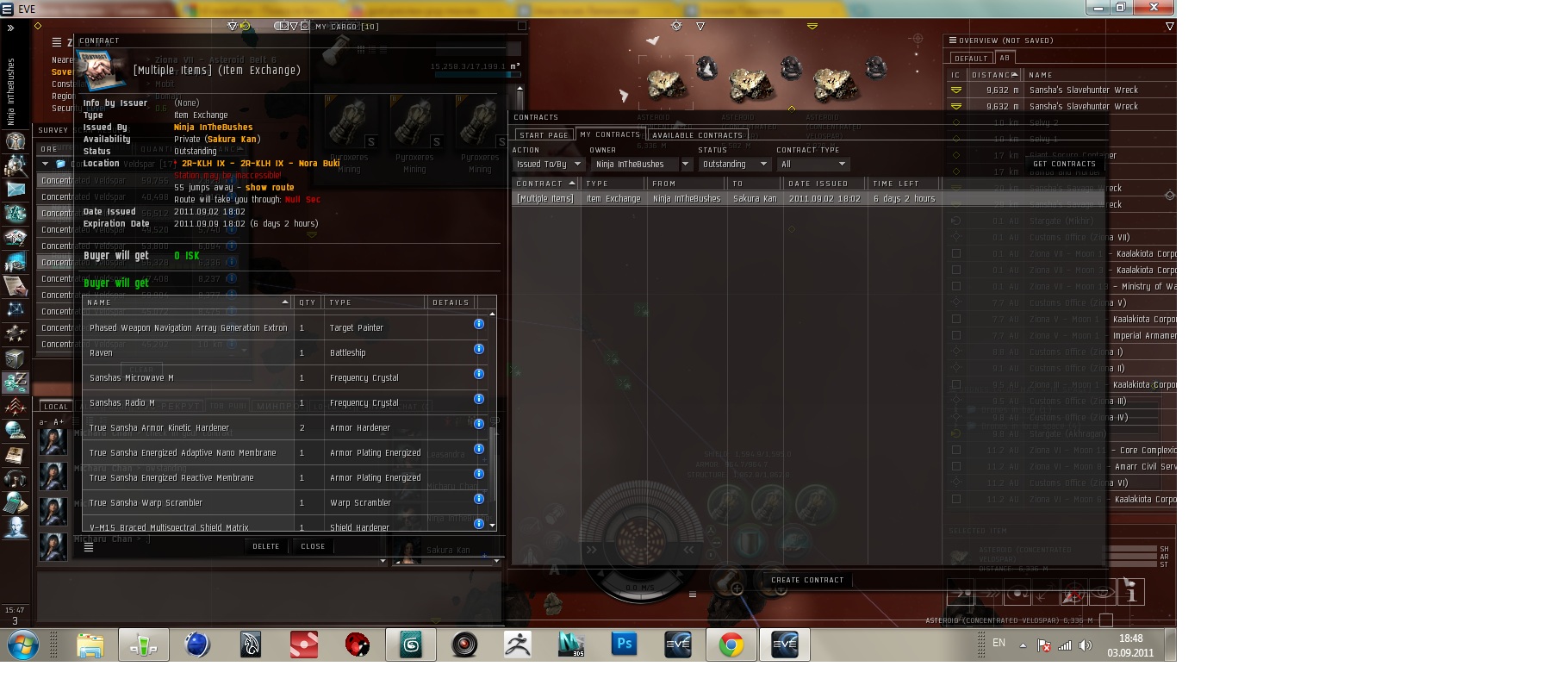Show info for True Sansha Warp Scrambler
This screenshot has height=685, width=1568.
(479, 499)
